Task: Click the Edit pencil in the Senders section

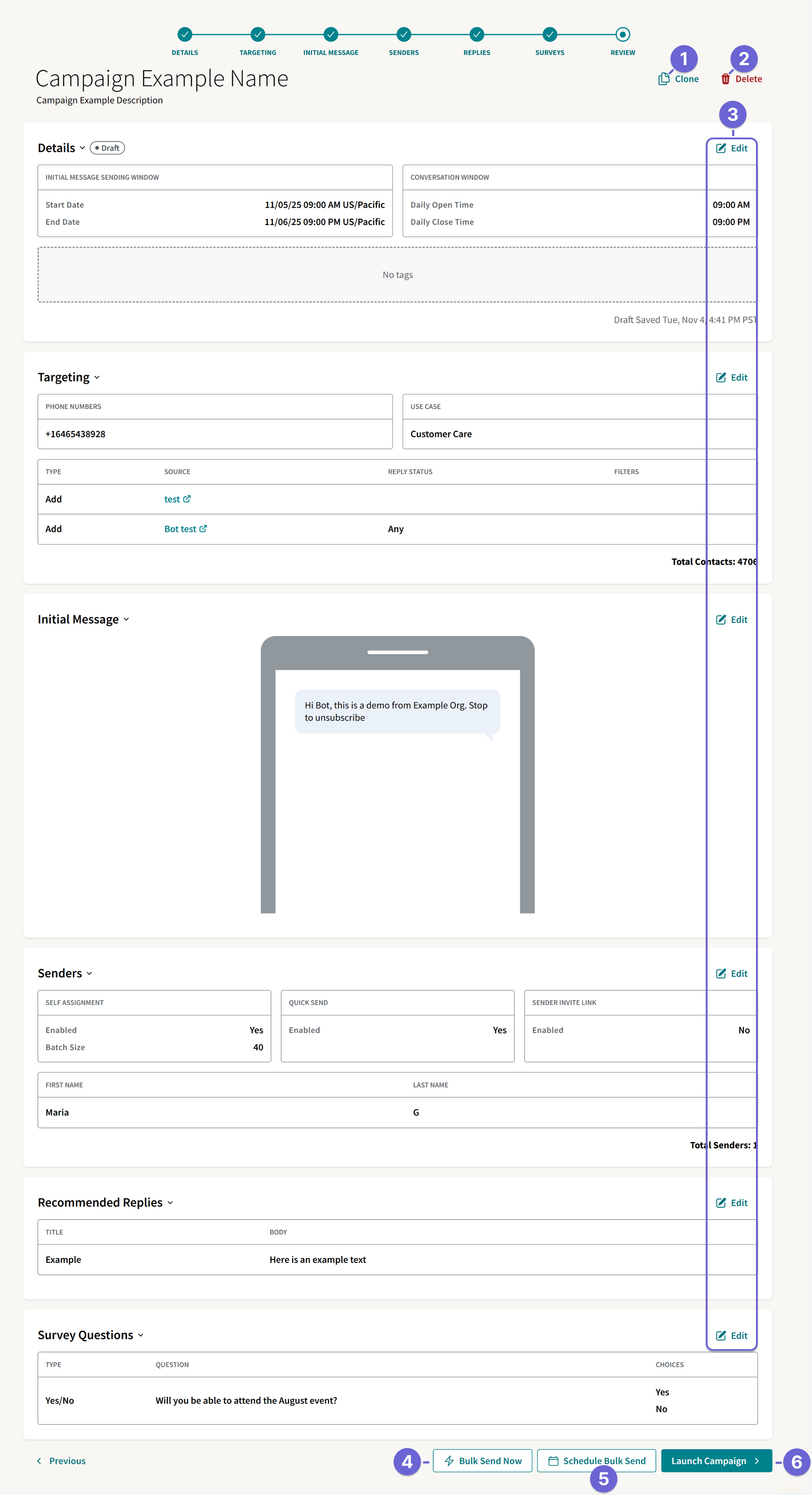Action: pos(721,974)
